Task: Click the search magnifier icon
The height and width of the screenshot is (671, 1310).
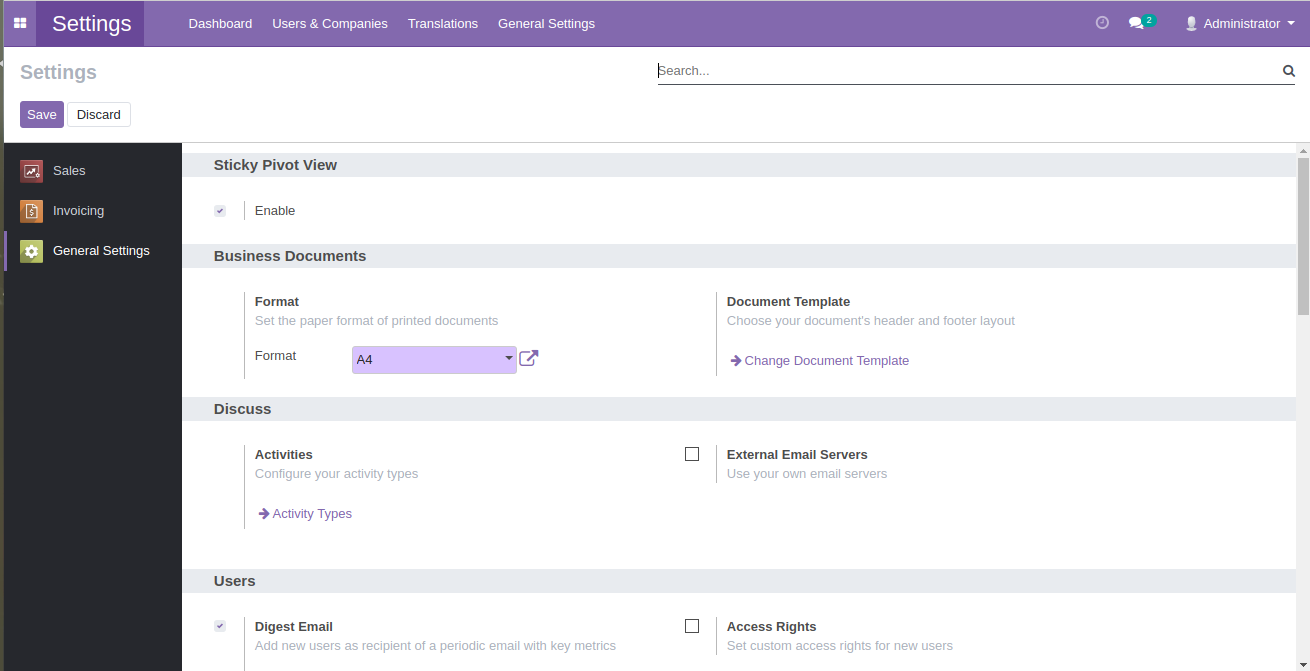Action: coord(1288,71)
